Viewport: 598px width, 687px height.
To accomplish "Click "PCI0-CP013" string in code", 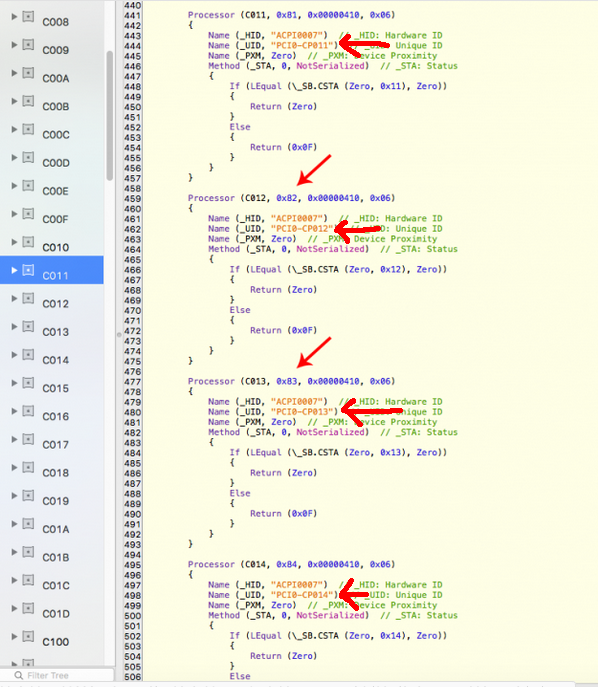I will [302, 412].
